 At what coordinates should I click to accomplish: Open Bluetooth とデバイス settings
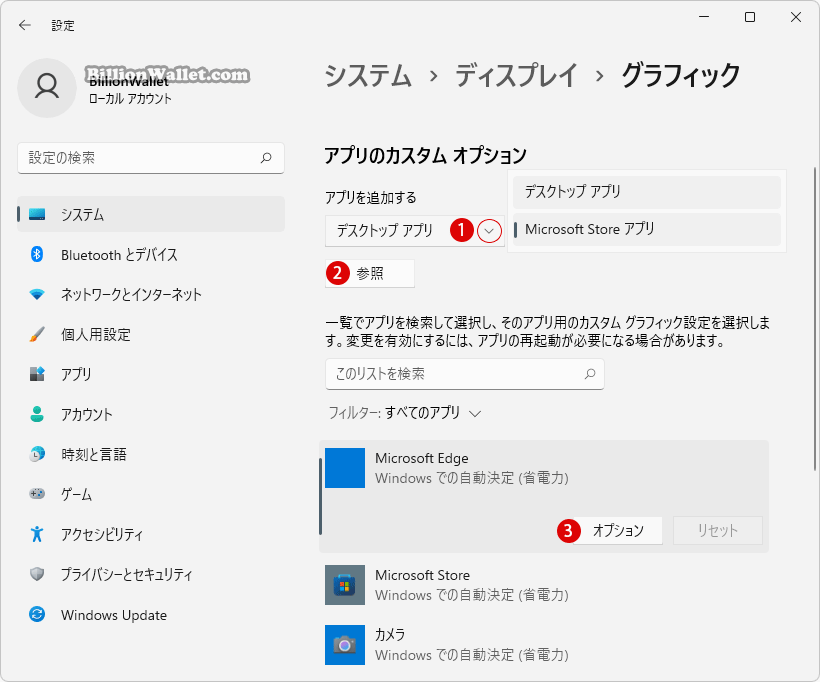pos(151,254)
